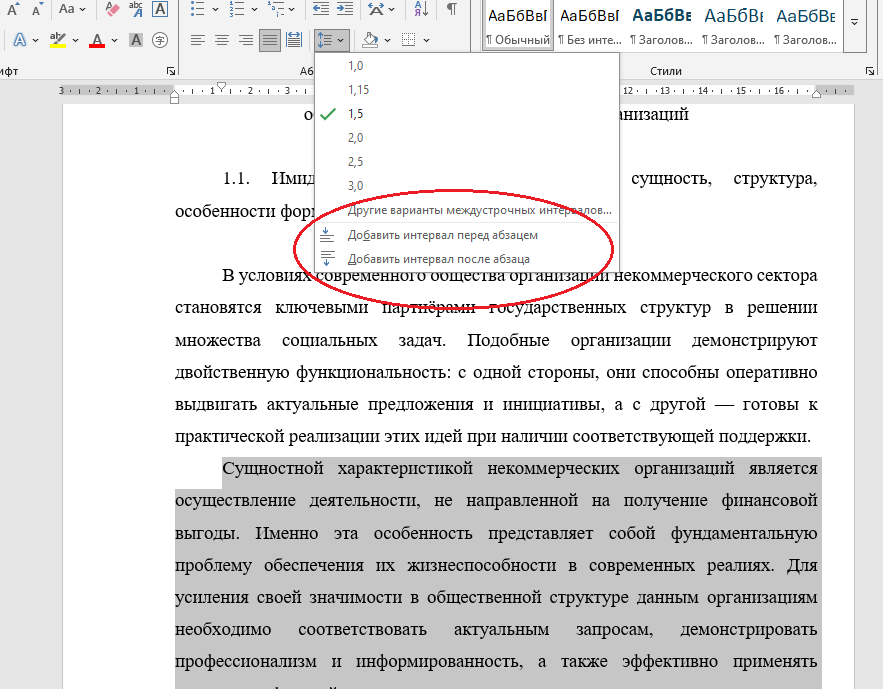Open the Shading paint bucket icon

pos(368,40)
